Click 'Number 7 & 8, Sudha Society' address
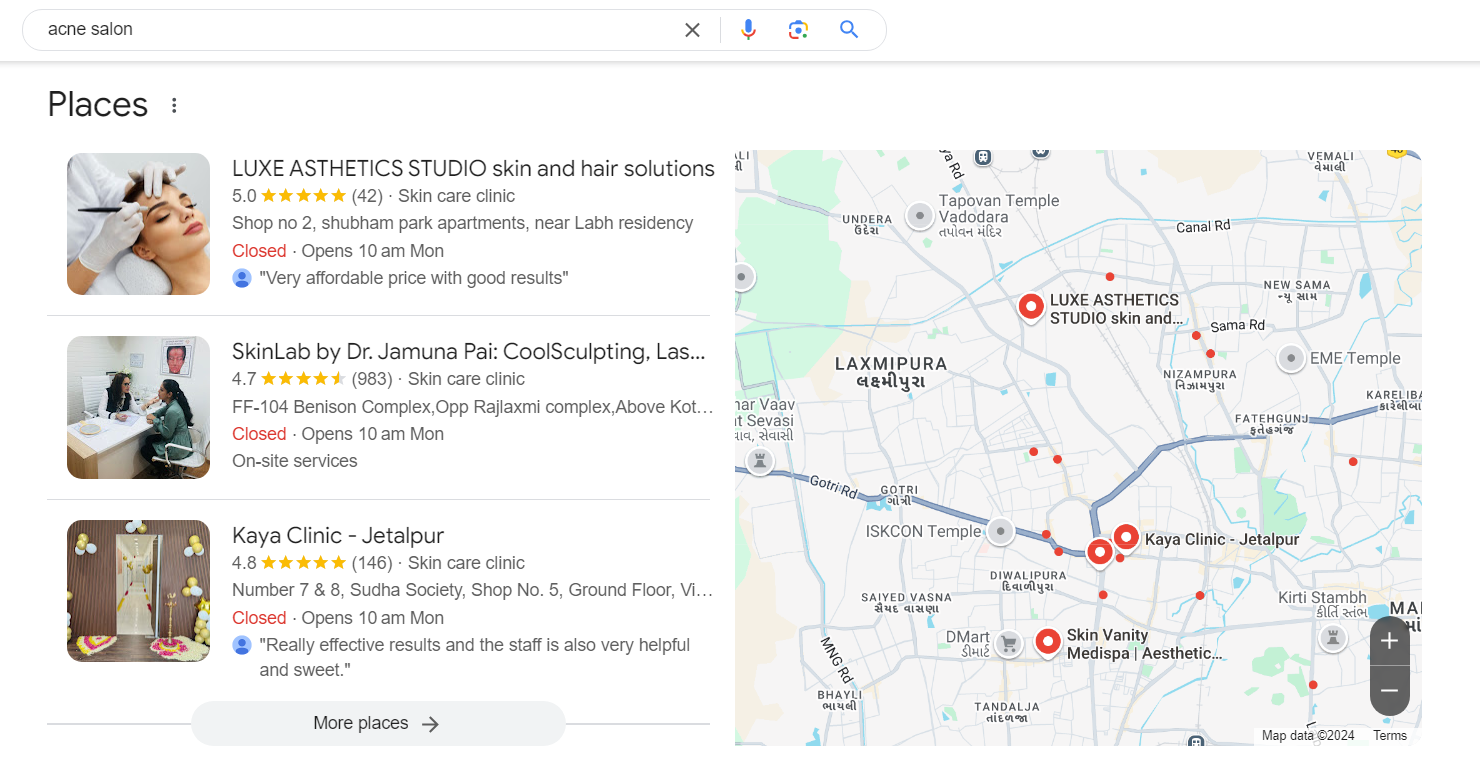This screenshot has height=765, width=1480. tap(473, 590)
